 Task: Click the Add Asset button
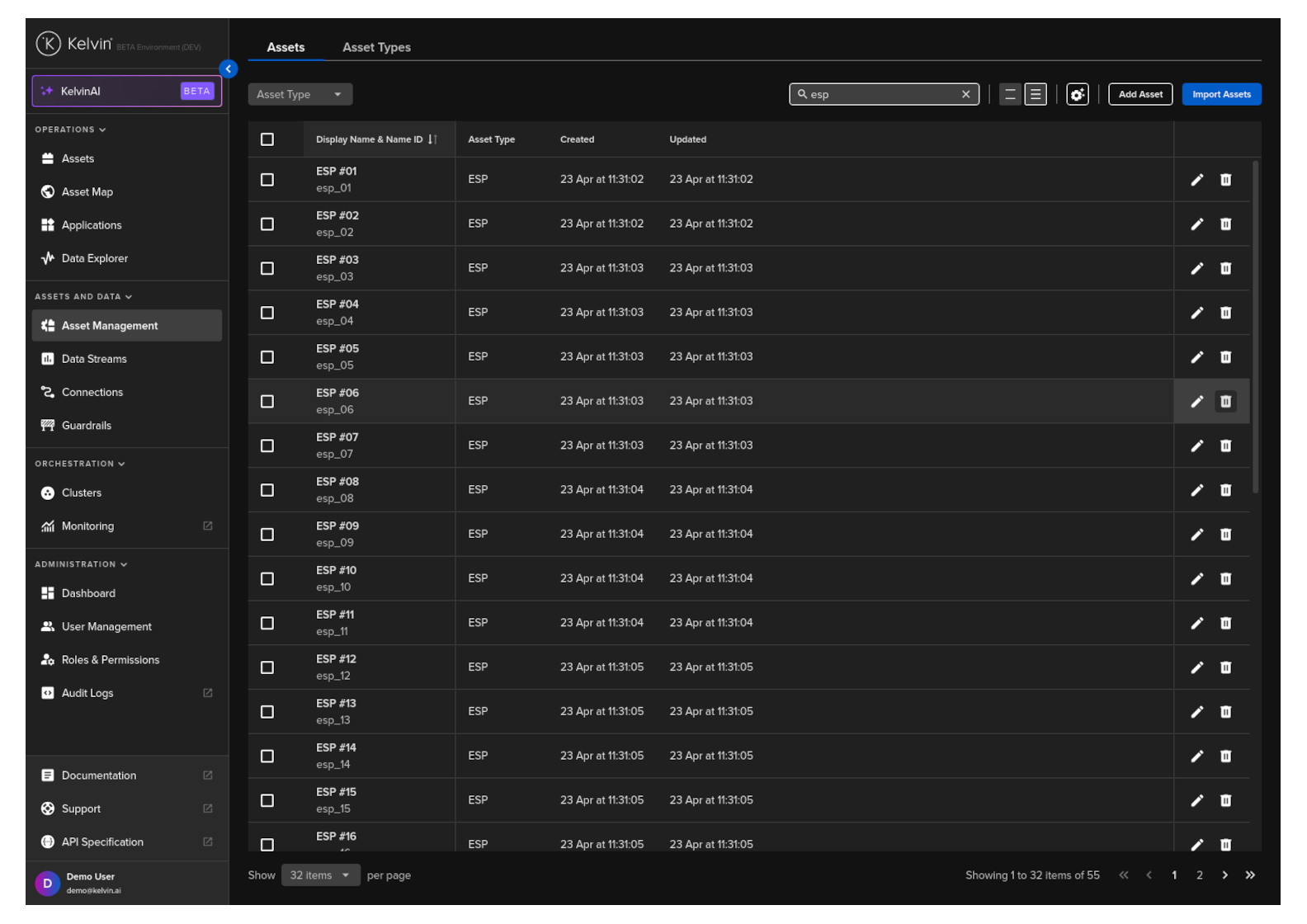1139,95
